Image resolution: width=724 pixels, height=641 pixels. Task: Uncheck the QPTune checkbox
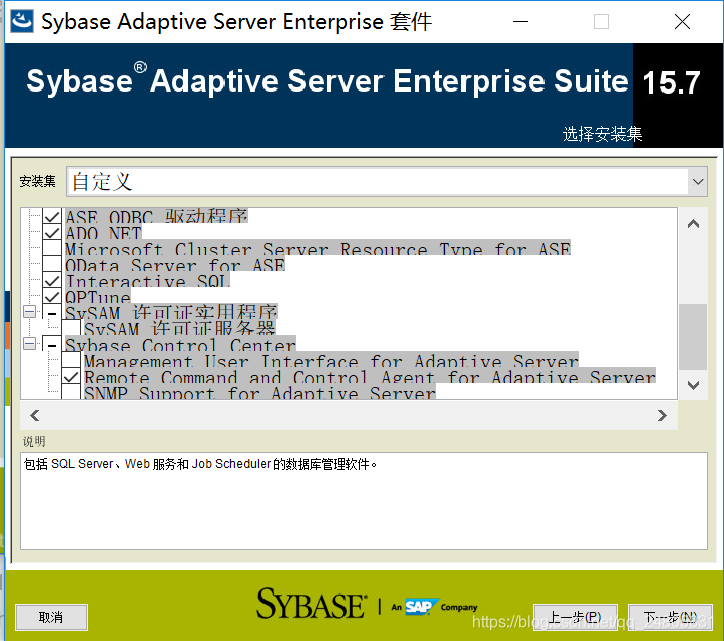[x=52, y=297]
